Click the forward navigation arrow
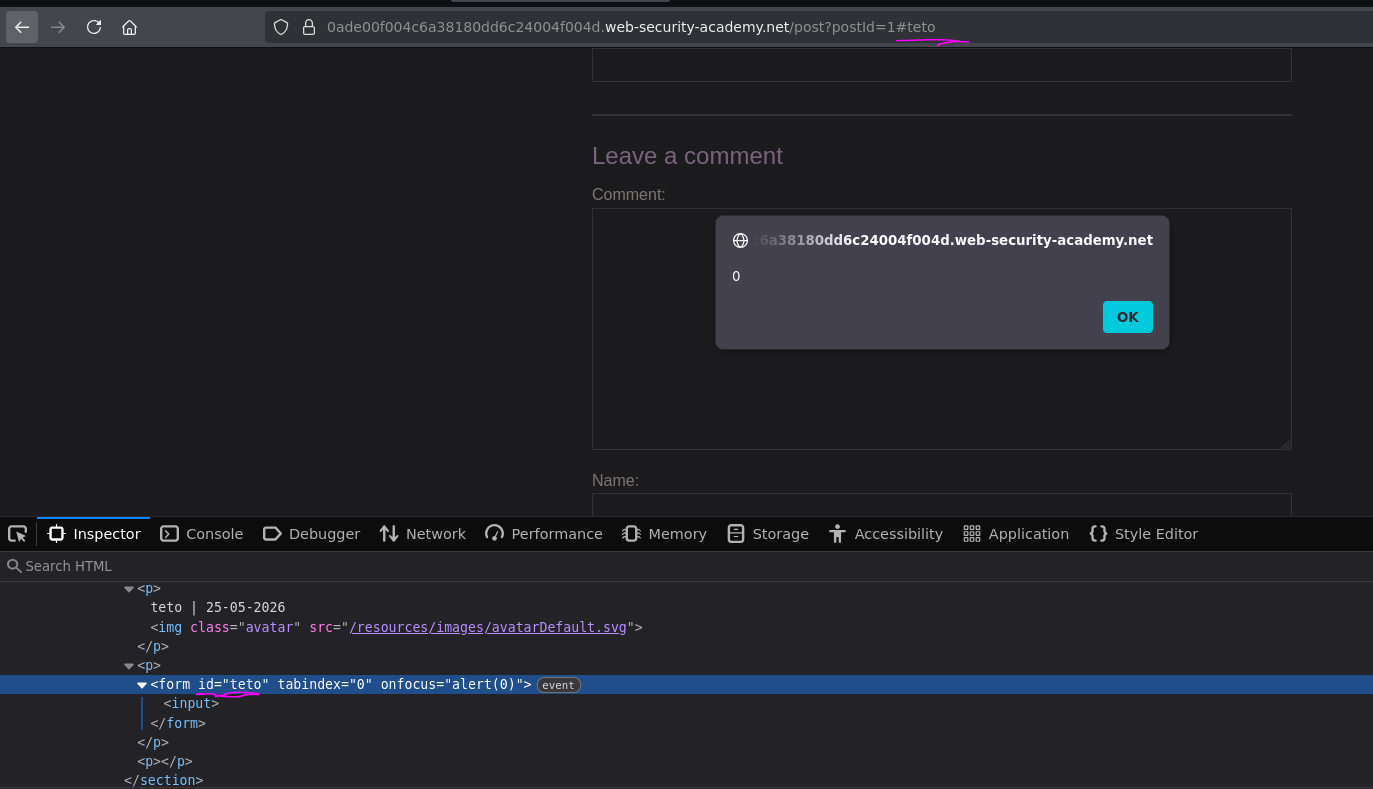The height and width of the screenshot is (789, 1373). [58, 27]
